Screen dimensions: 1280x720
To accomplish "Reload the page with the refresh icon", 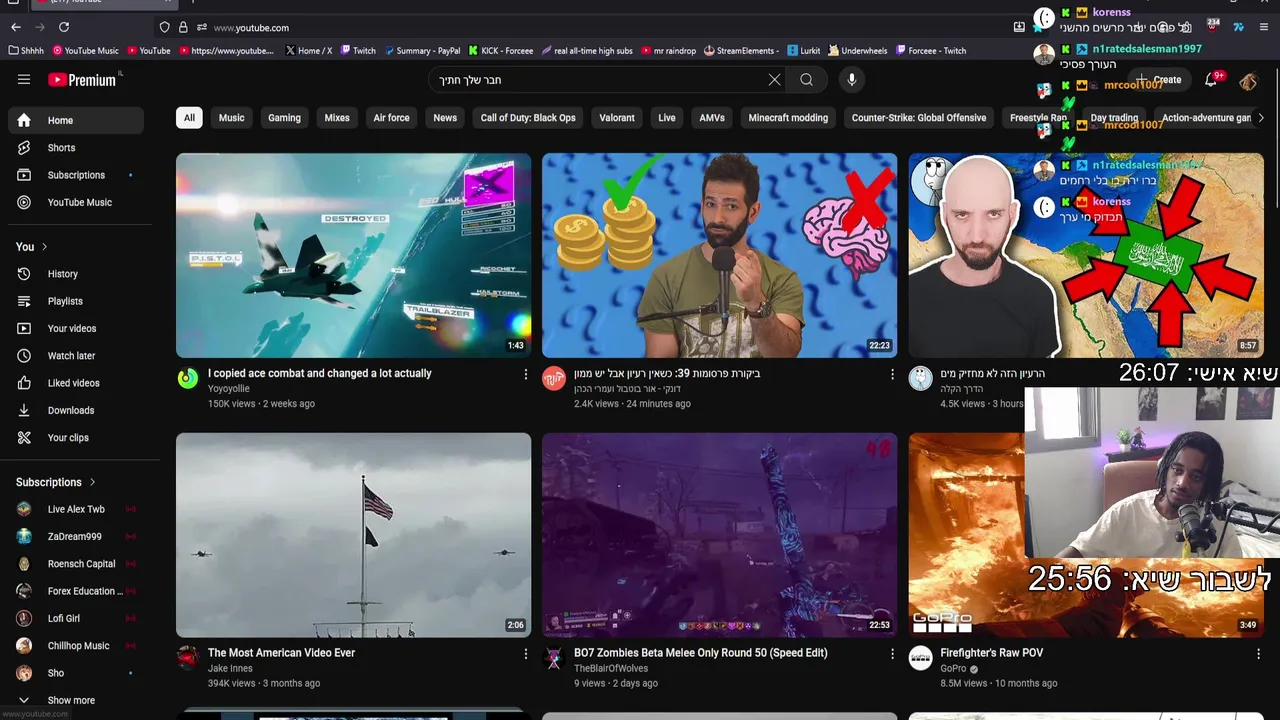I will (x=64, y=27).
